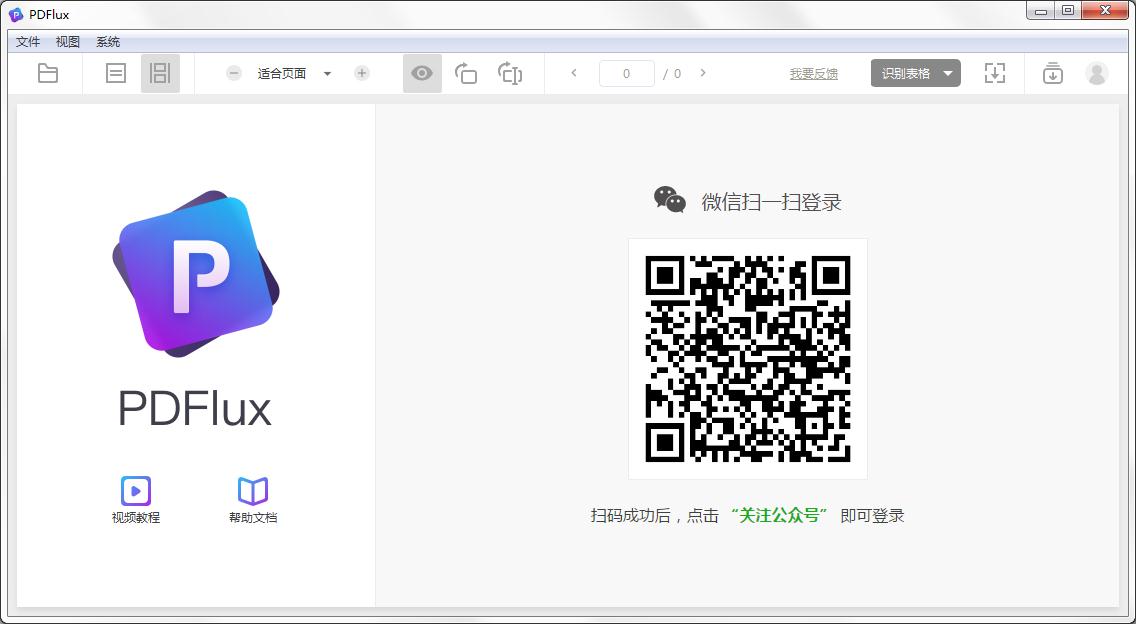Open the 视图 menu
Screen dimensions: 1136x624
66,41
